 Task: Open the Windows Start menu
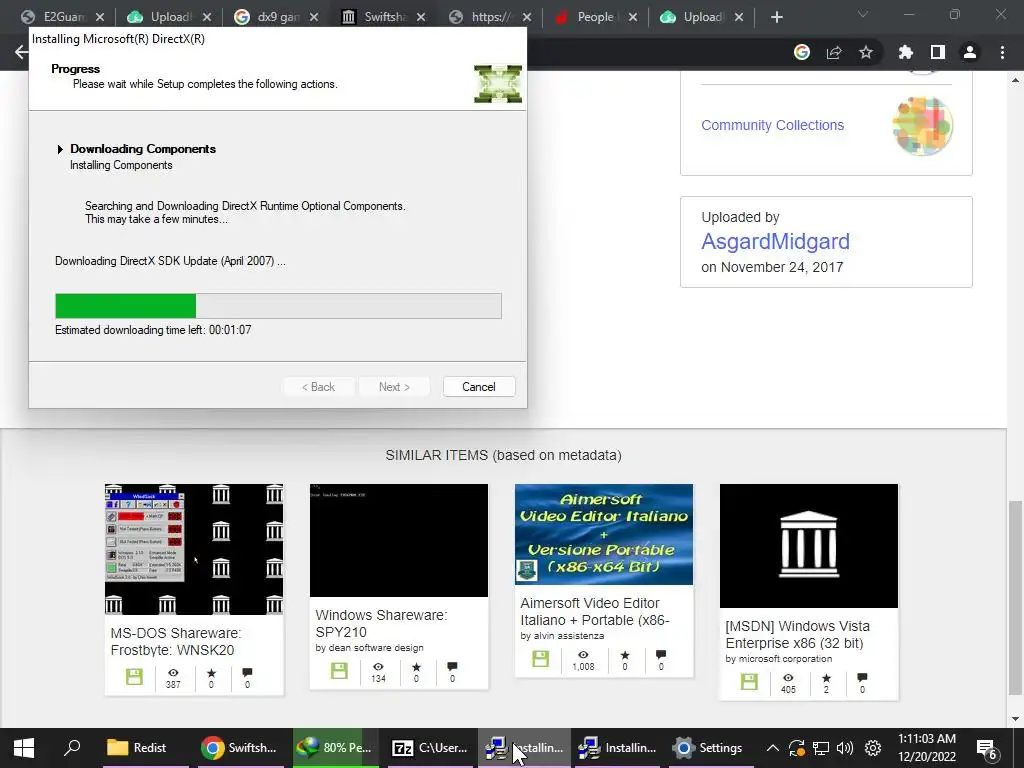click(24, 748)
